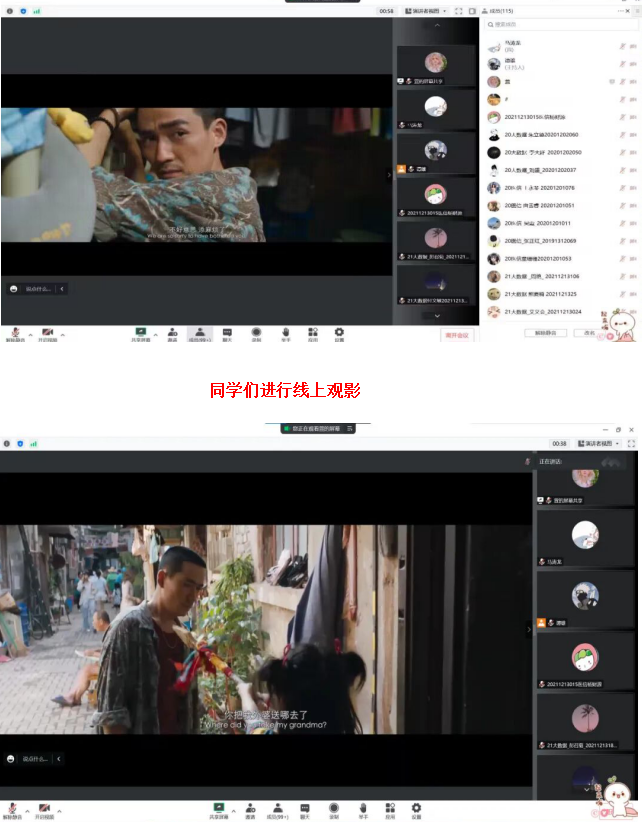Toggle 解除静音 microphone in lower toolbar

point(12,811)
